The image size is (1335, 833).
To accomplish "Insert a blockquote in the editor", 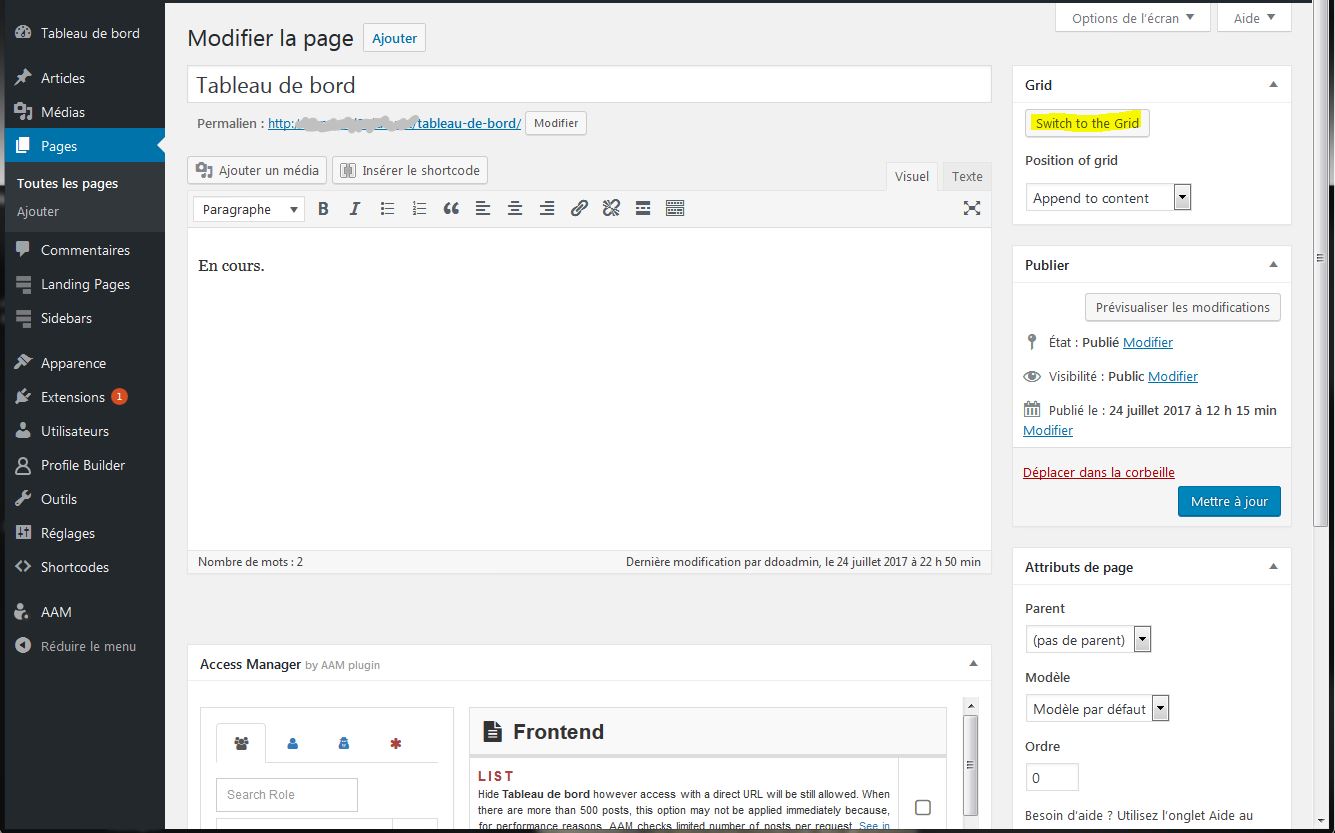I will point(451,209).
